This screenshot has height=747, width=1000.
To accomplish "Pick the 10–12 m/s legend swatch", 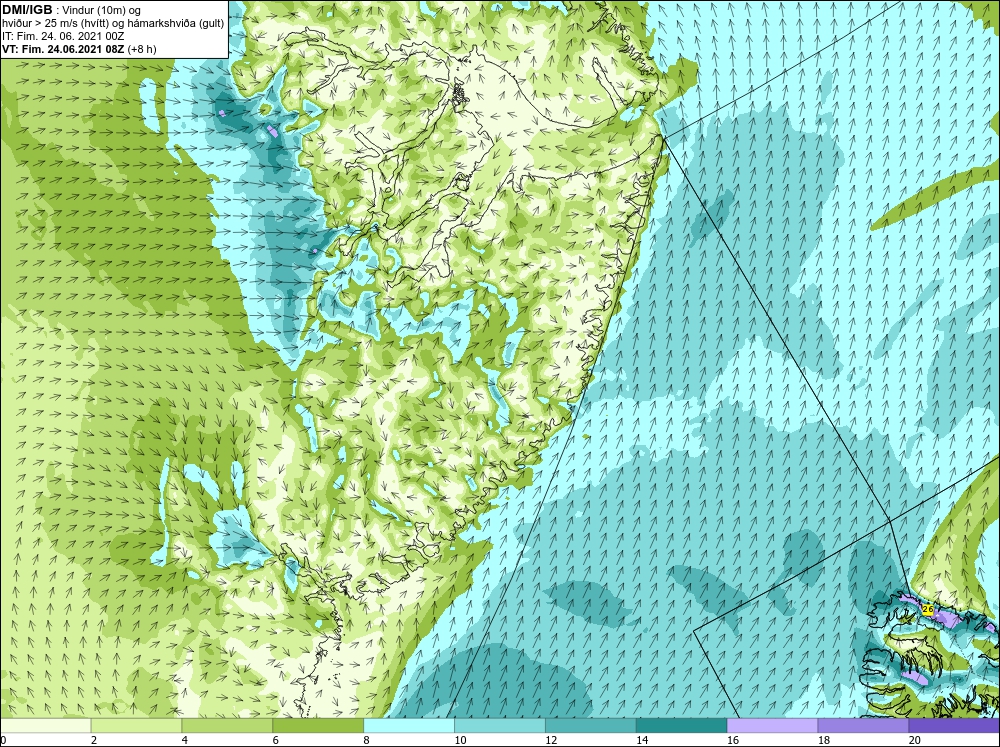I will click(x=500, y=726).
